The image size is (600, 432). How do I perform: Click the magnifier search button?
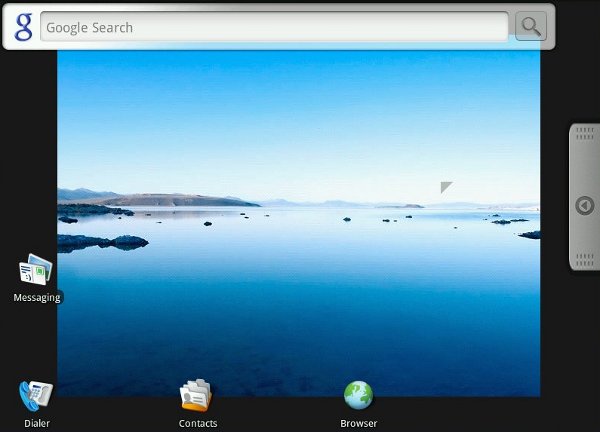[x=531, y=26]
